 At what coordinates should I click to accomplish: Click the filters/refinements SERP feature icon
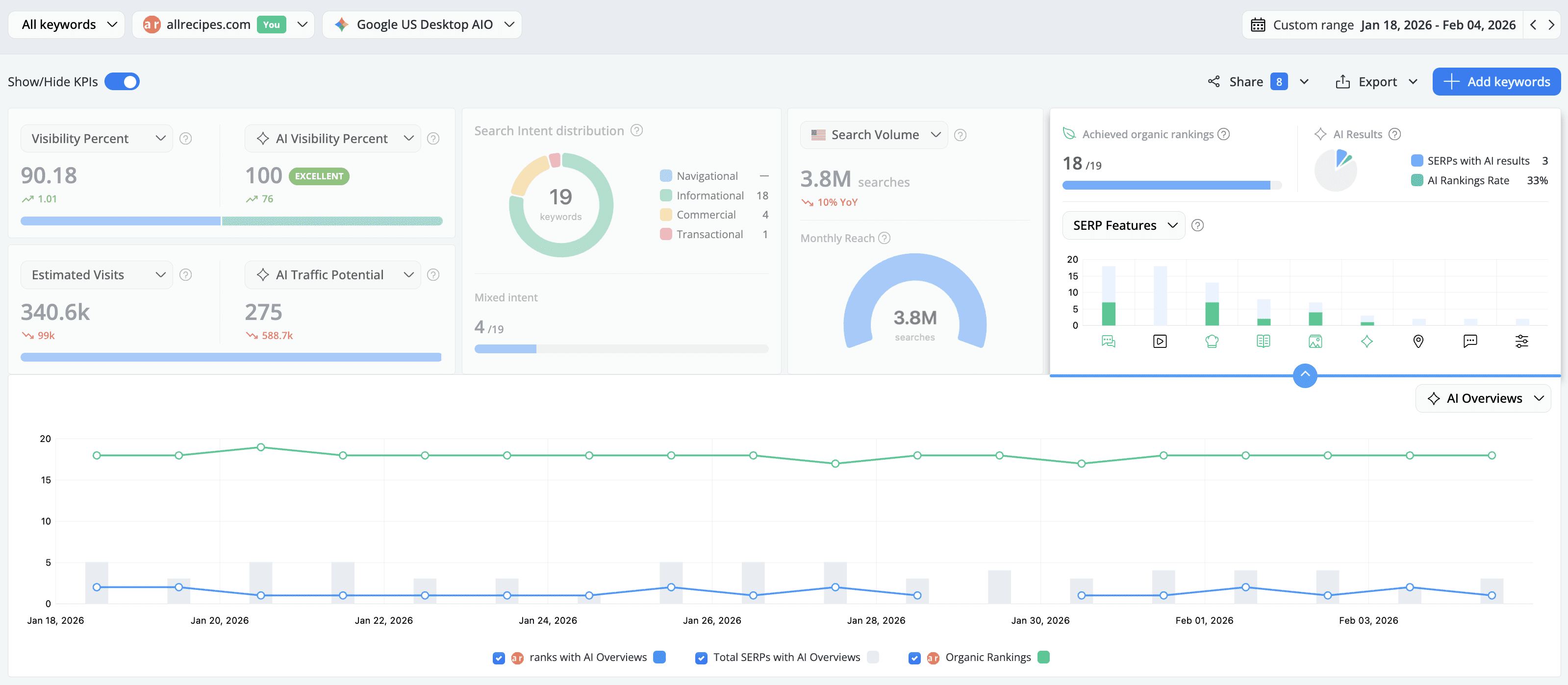point(1522,342)
